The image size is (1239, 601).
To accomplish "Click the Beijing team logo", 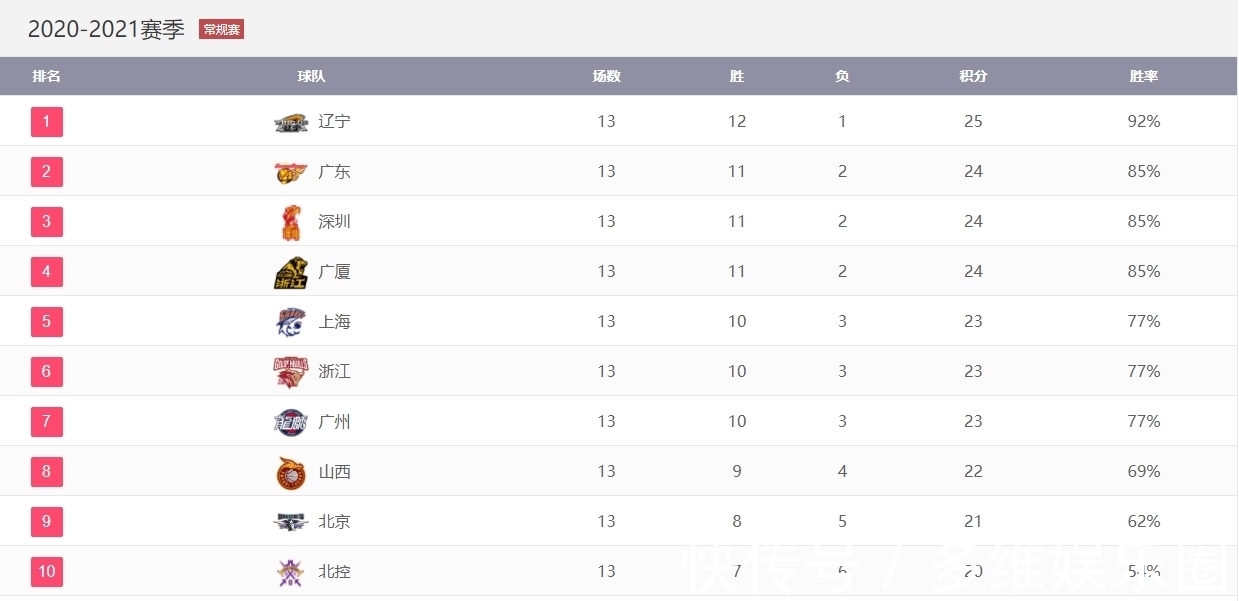I will click(291, 522).
